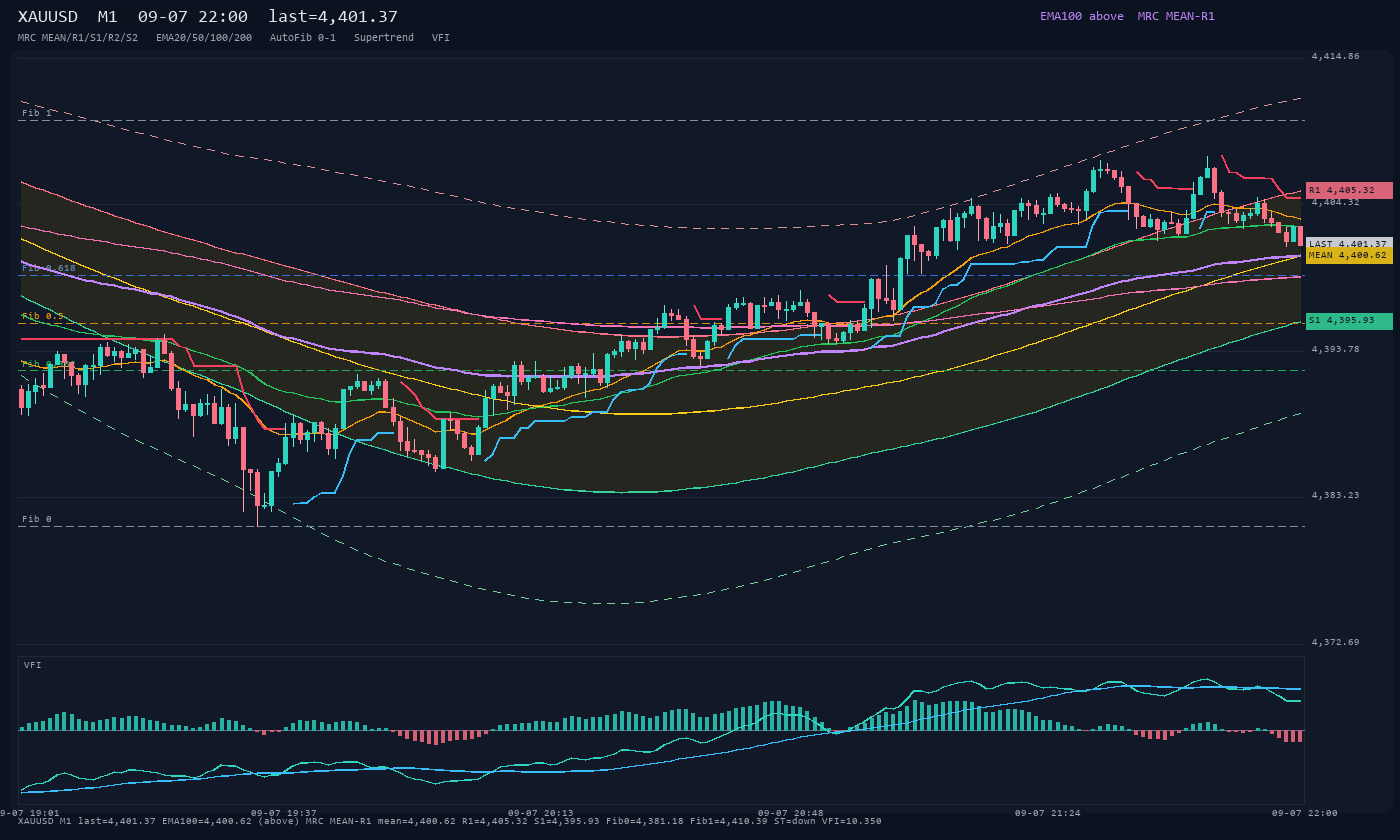
Task: Click the 4,372.69 price axis label
Action: tap(1335, 642)
